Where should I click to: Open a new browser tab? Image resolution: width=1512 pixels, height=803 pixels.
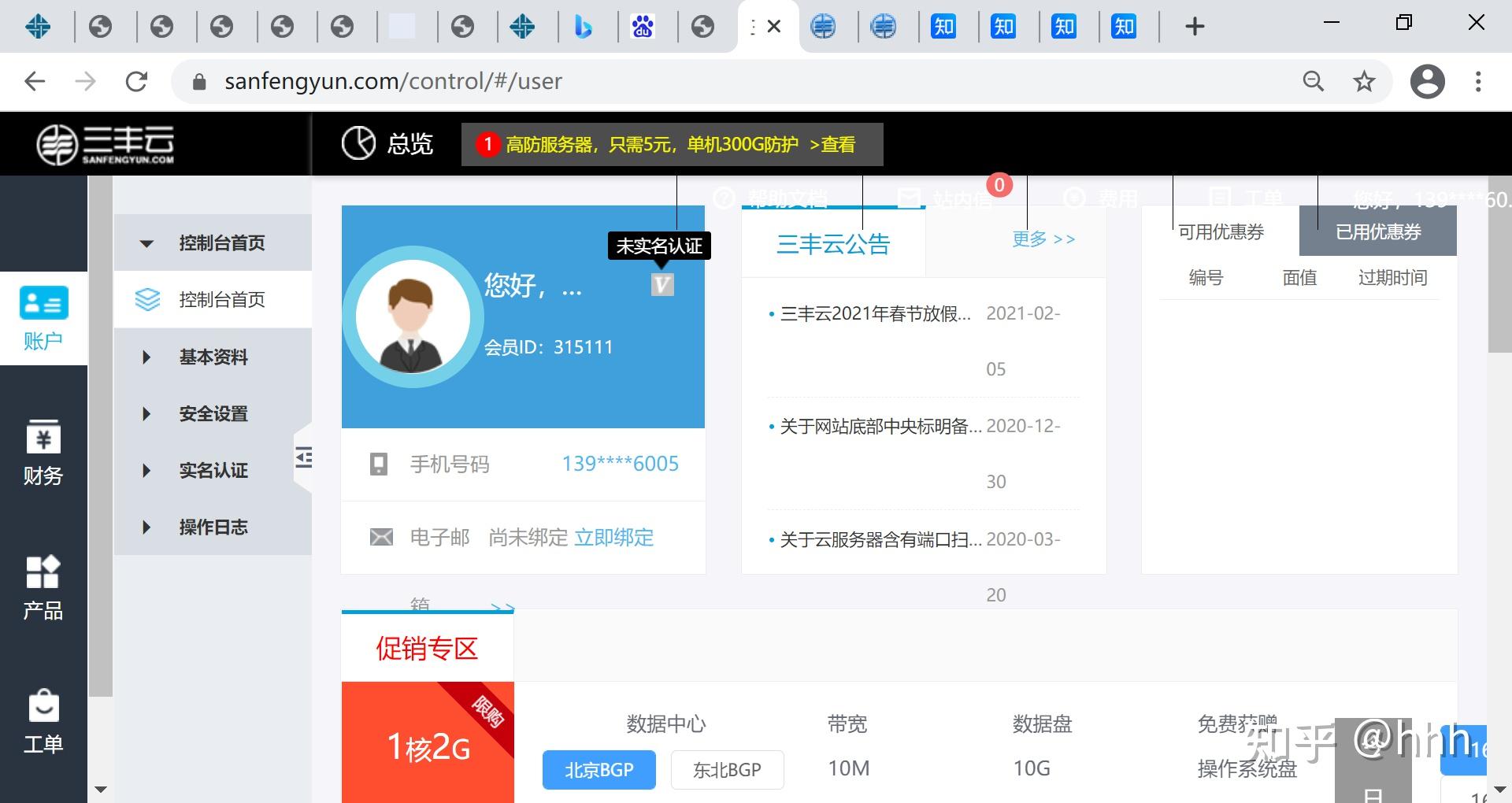point(1195,26)
